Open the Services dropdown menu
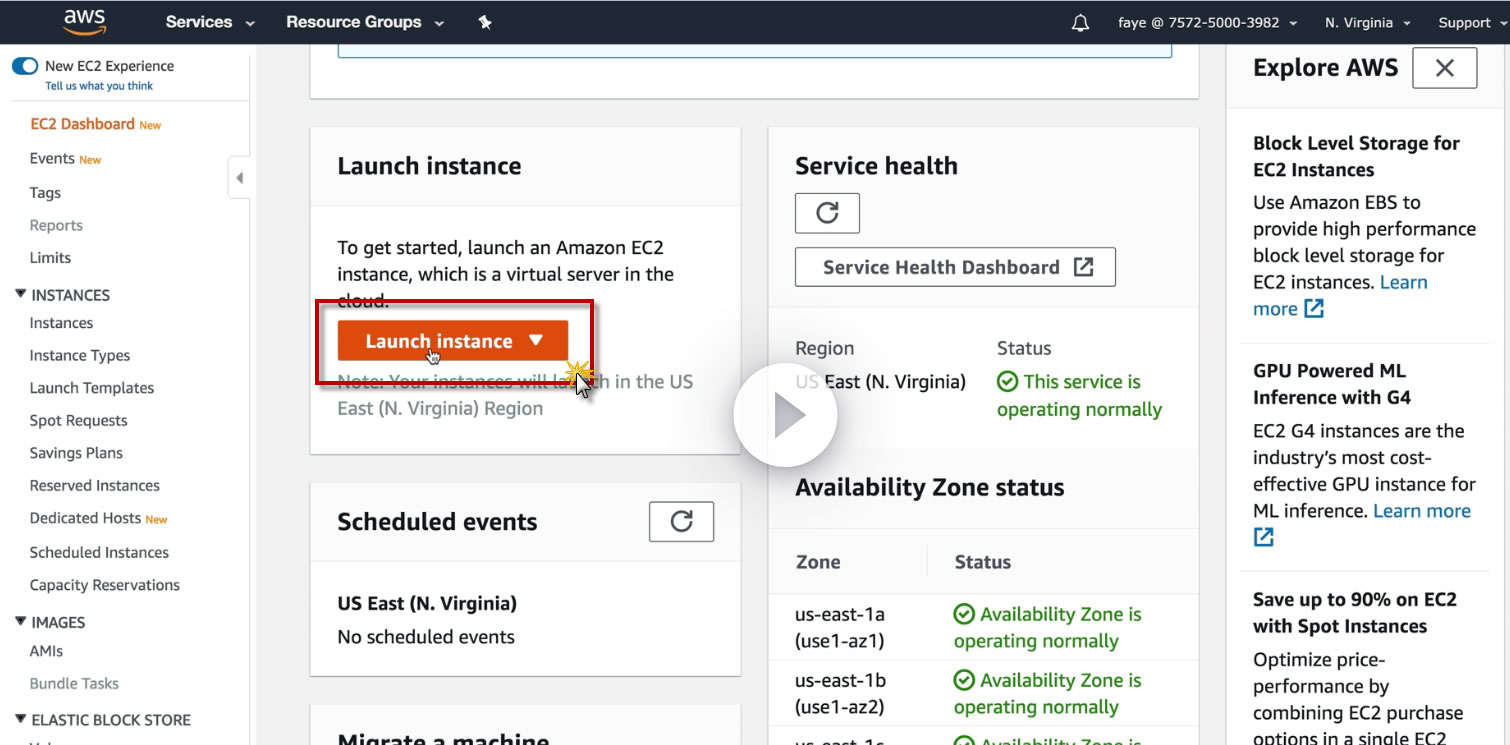This screenshot has width=1510, height=745. pos(210,22)
